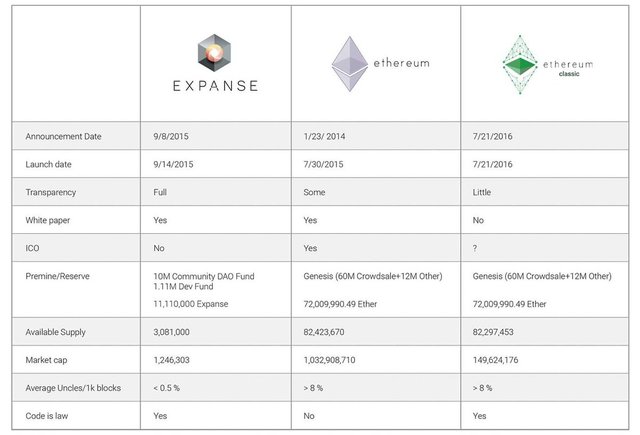Select the White paper row label
Viewport: 640px width, 435px height.
click(47, 220)
